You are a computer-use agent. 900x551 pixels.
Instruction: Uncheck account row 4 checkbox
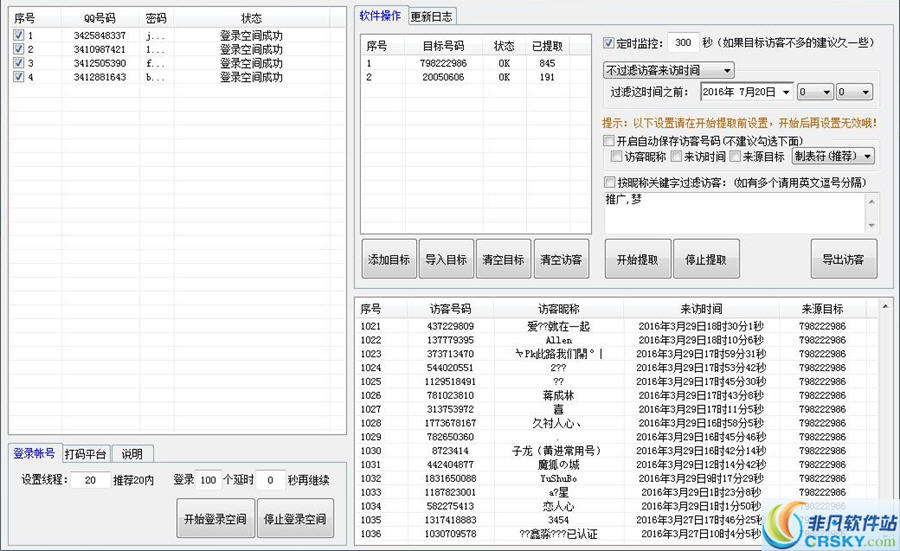[x=18, y=77]
